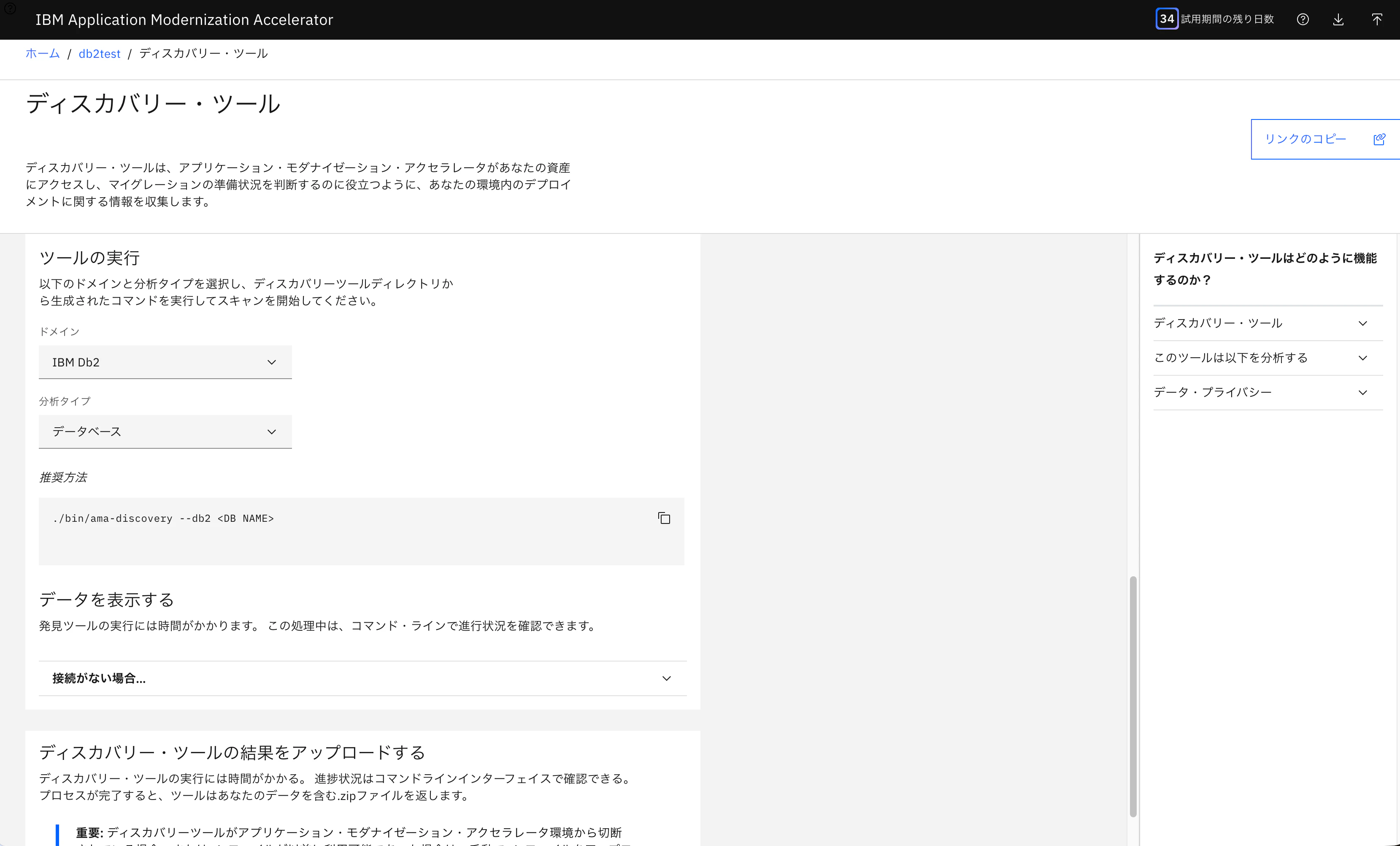This screenshot has height=846, width=1400.
Task: Click the ama-discovery command code box
Action: click(x=361, y=531)
